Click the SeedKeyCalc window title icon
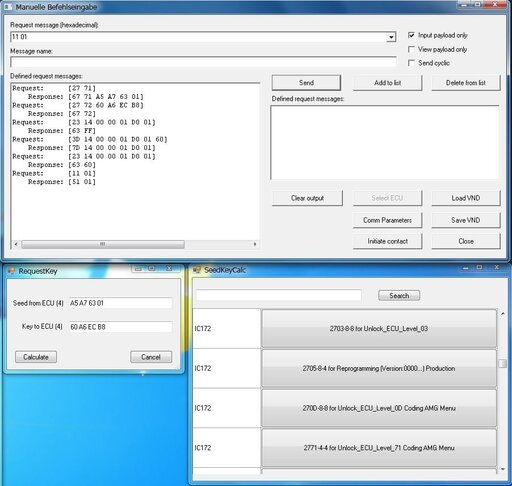This screenshot has height=486, width=512. [x=197, y=270]
